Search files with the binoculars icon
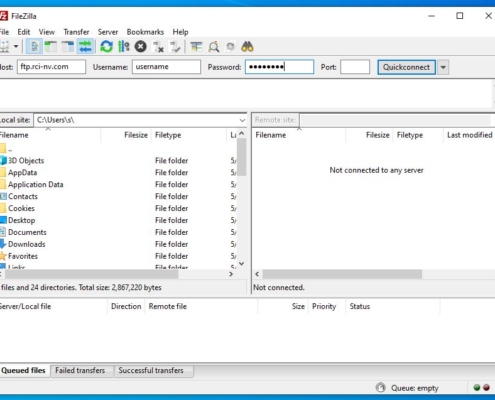This screenshot has height=400, width=495. [247, 47]
